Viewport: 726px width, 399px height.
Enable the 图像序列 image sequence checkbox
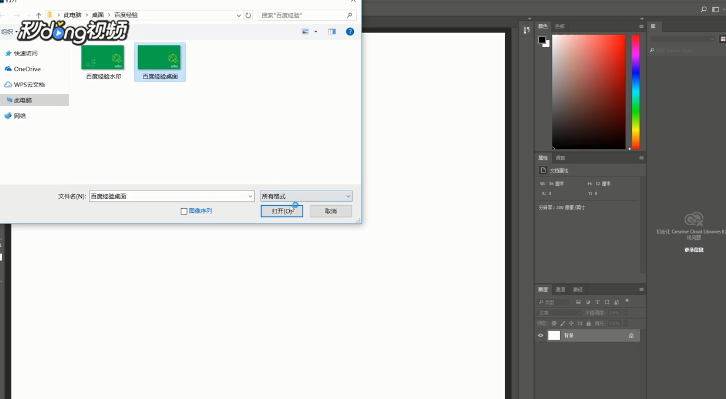pyautogui.click(x=184, y=211)
